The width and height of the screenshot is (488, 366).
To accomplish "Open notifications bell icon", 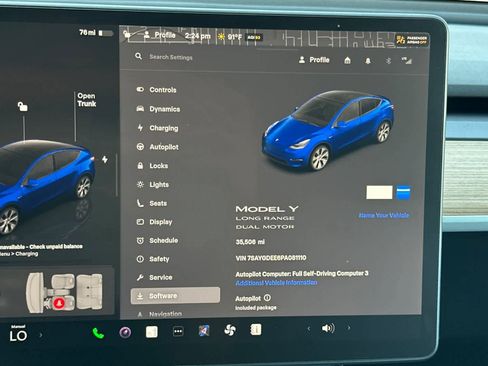I will [368, 61].
